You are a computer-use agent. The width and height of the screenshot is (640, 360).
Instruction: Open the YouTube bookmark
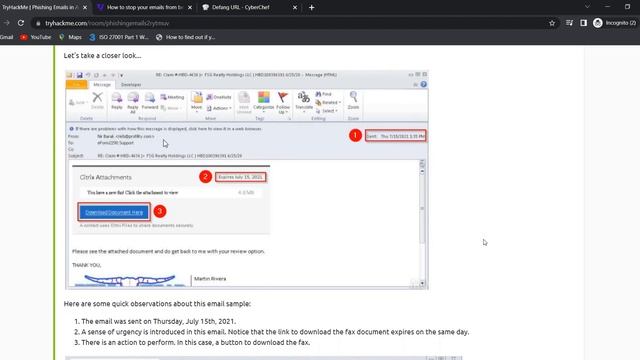tap(36, 37)
